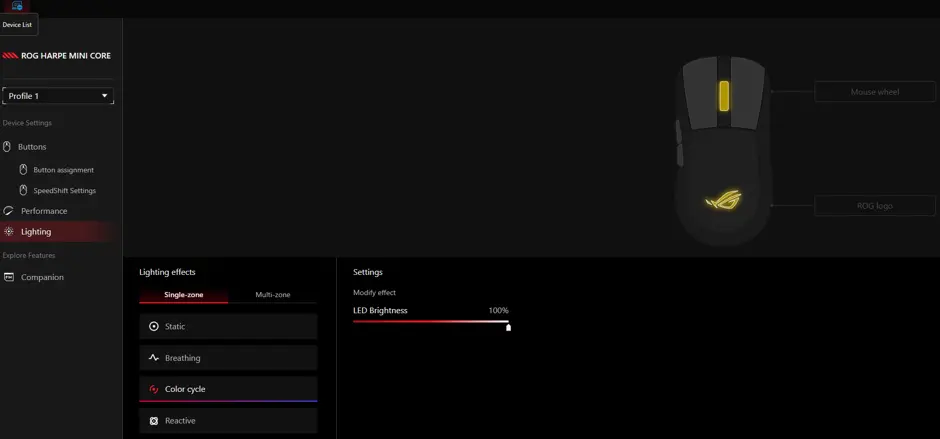Click the Performance gauge icon
This screenshot has height=439, width=940.
click(8, 211)
